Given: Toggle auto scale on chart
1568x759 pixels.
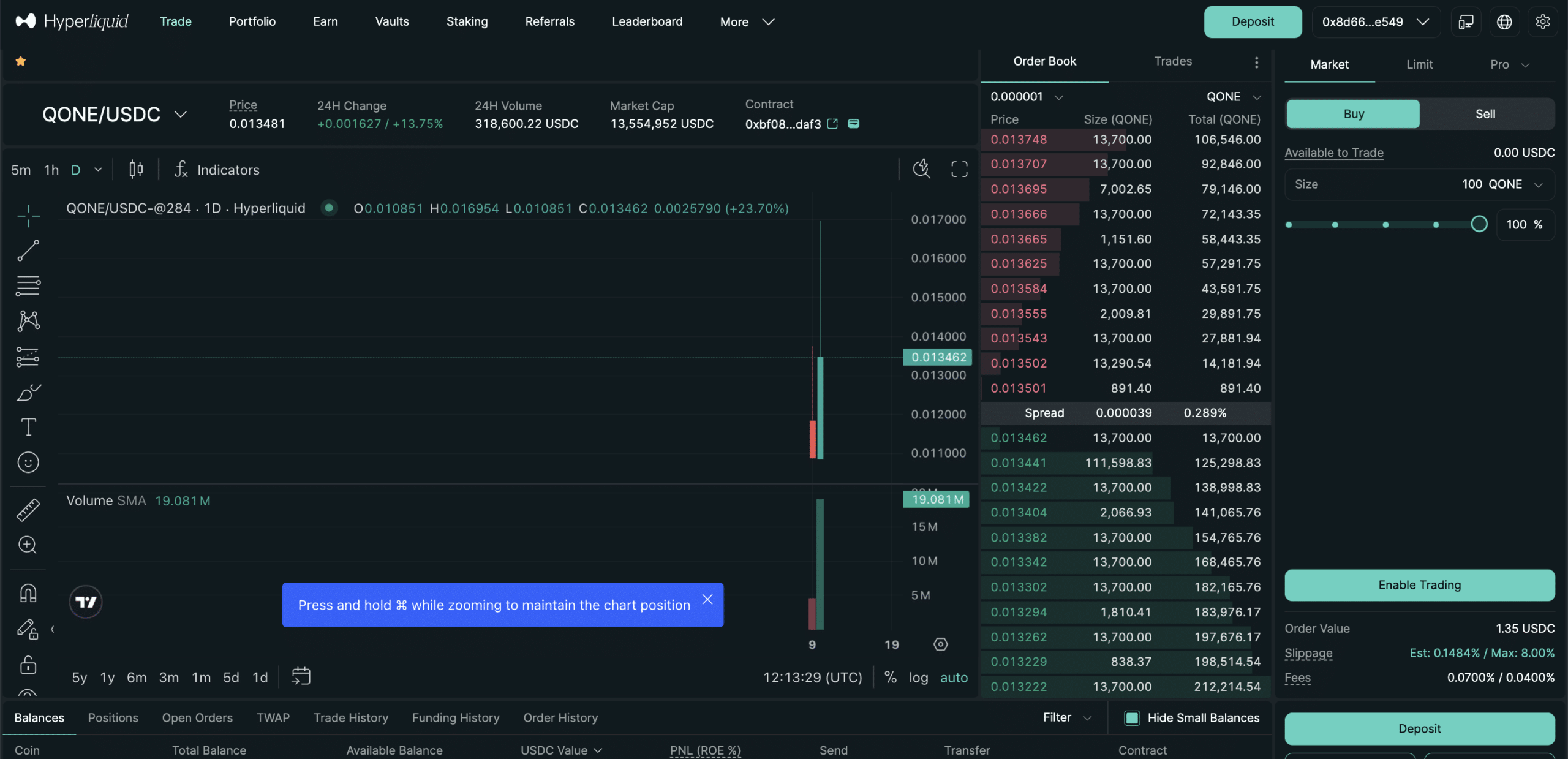Looking at the screenshot, I should coord(954,678).
